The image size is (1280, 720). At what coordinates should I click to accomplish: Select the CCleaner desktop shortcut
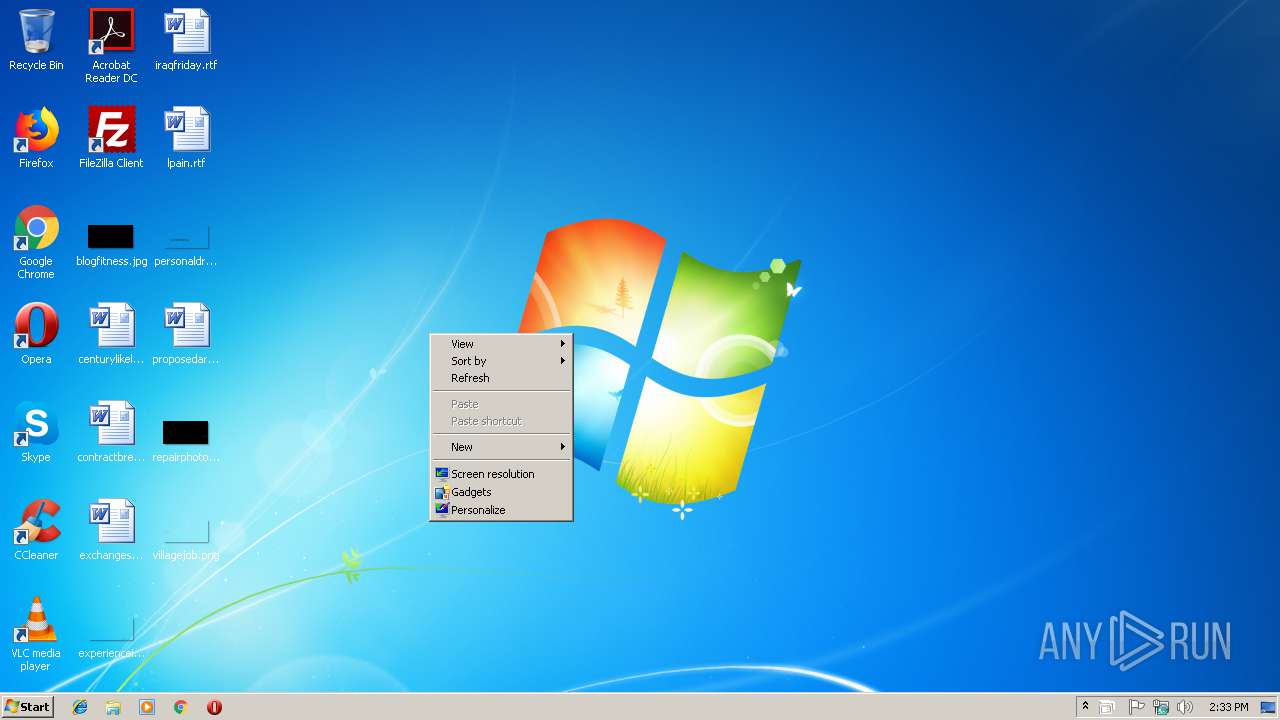tap(36, 530)
